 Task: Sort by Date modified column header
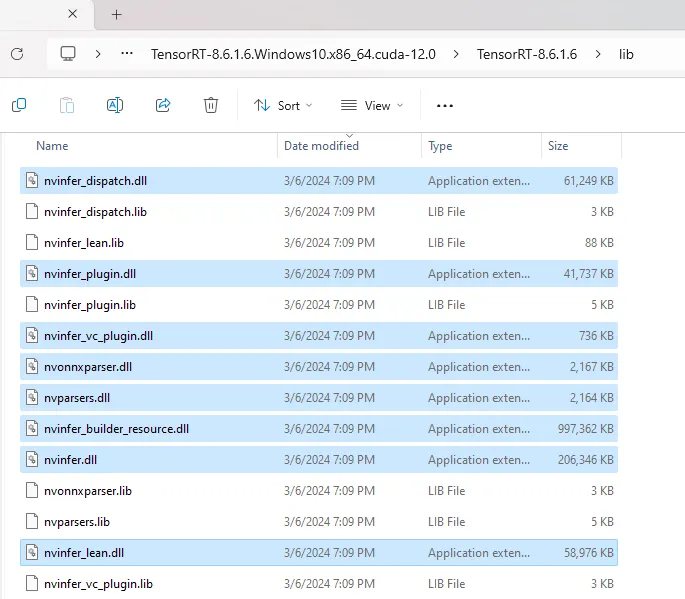point(321,146)
